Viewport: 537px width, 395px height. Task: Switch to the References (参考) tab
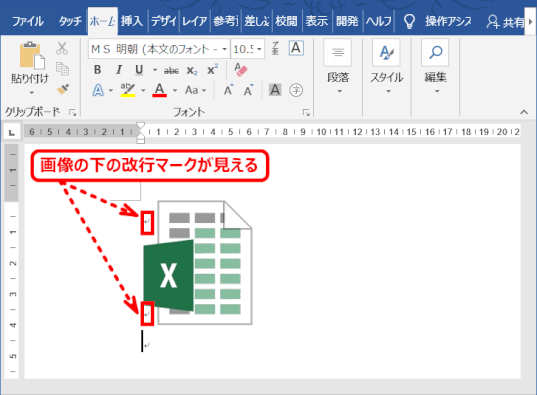click(225, 21)
